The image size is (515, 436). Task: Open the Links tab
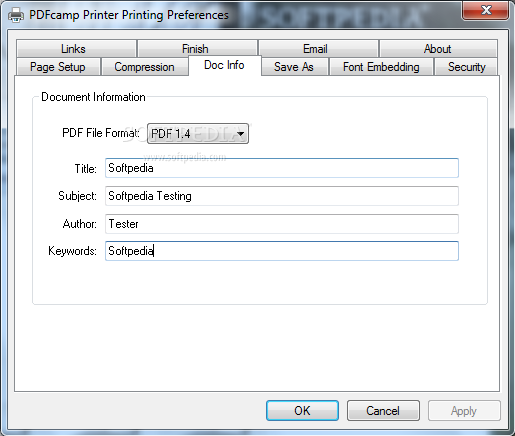tap(76, 49)
